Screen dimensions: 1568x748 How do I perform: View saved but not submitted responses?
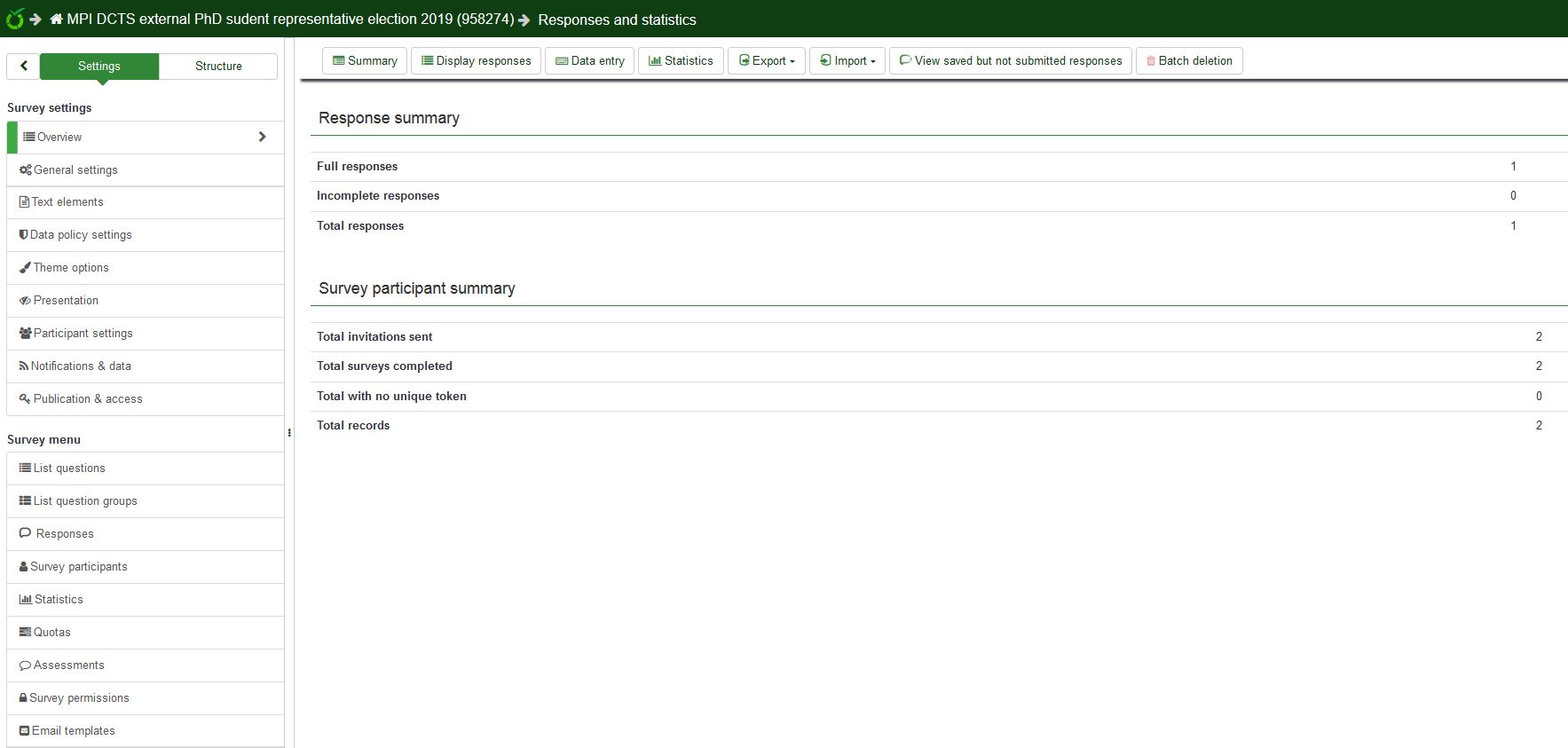tap(1010, 61)
